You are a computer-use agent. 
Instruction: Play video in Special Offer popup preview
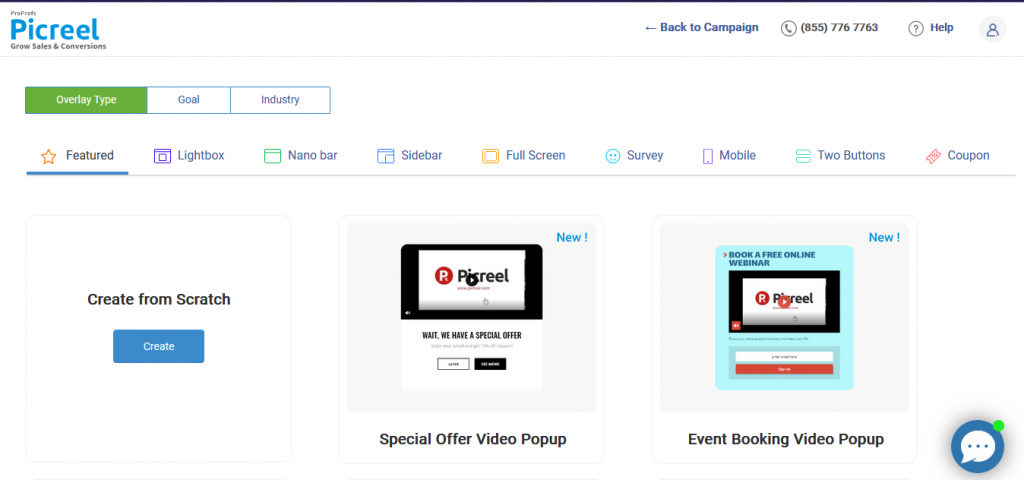point(472,281)
